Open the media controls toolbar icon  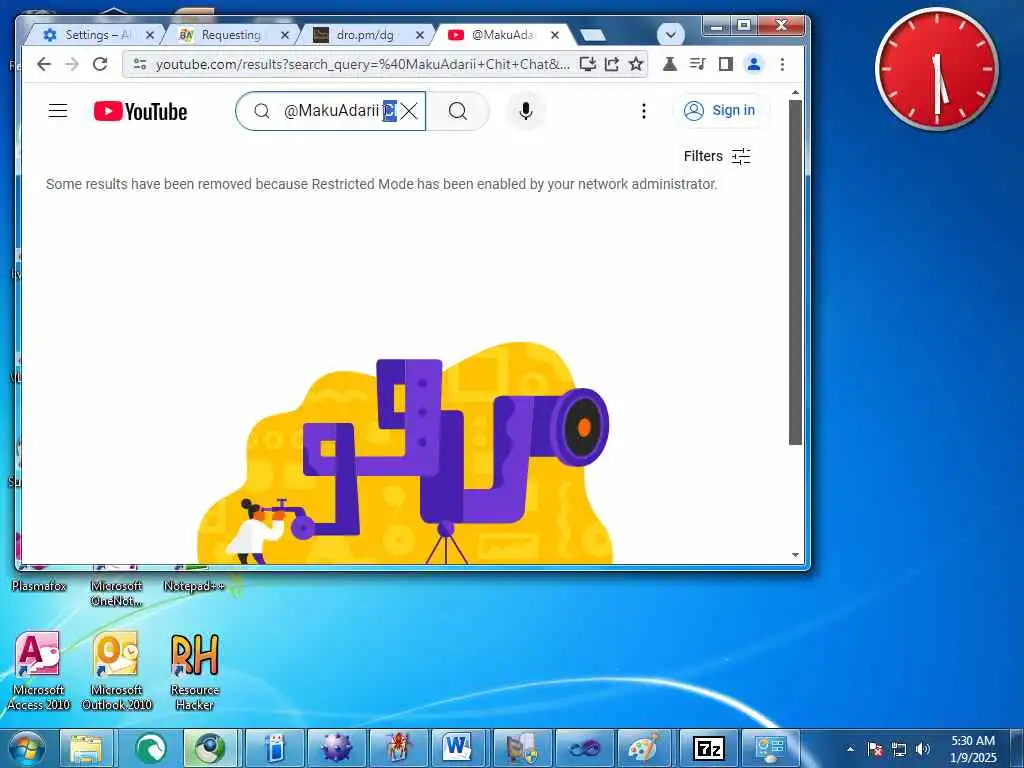coord(697,64)
